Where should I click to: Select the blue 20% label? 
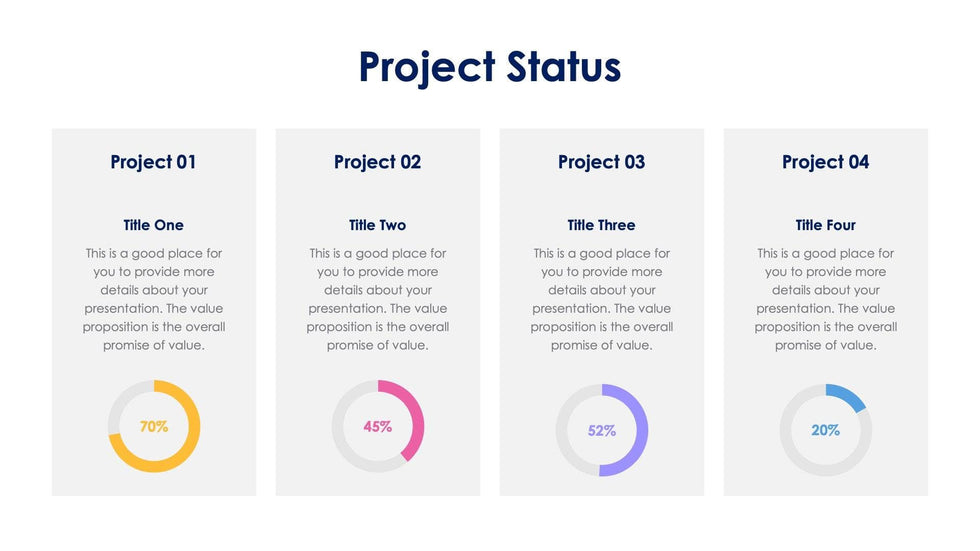825,431
